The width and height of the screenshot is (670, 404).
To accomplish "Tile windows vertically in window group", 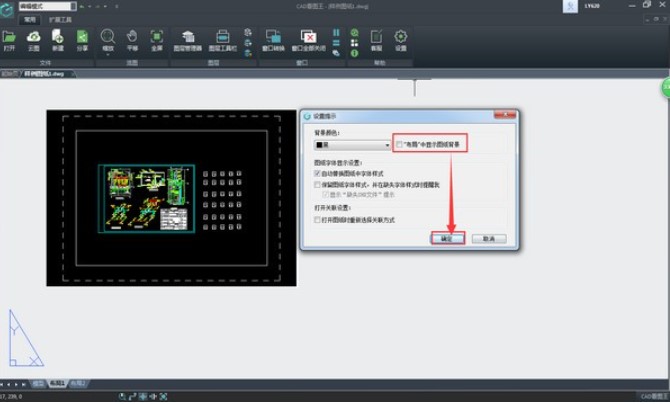I will 336,32.
